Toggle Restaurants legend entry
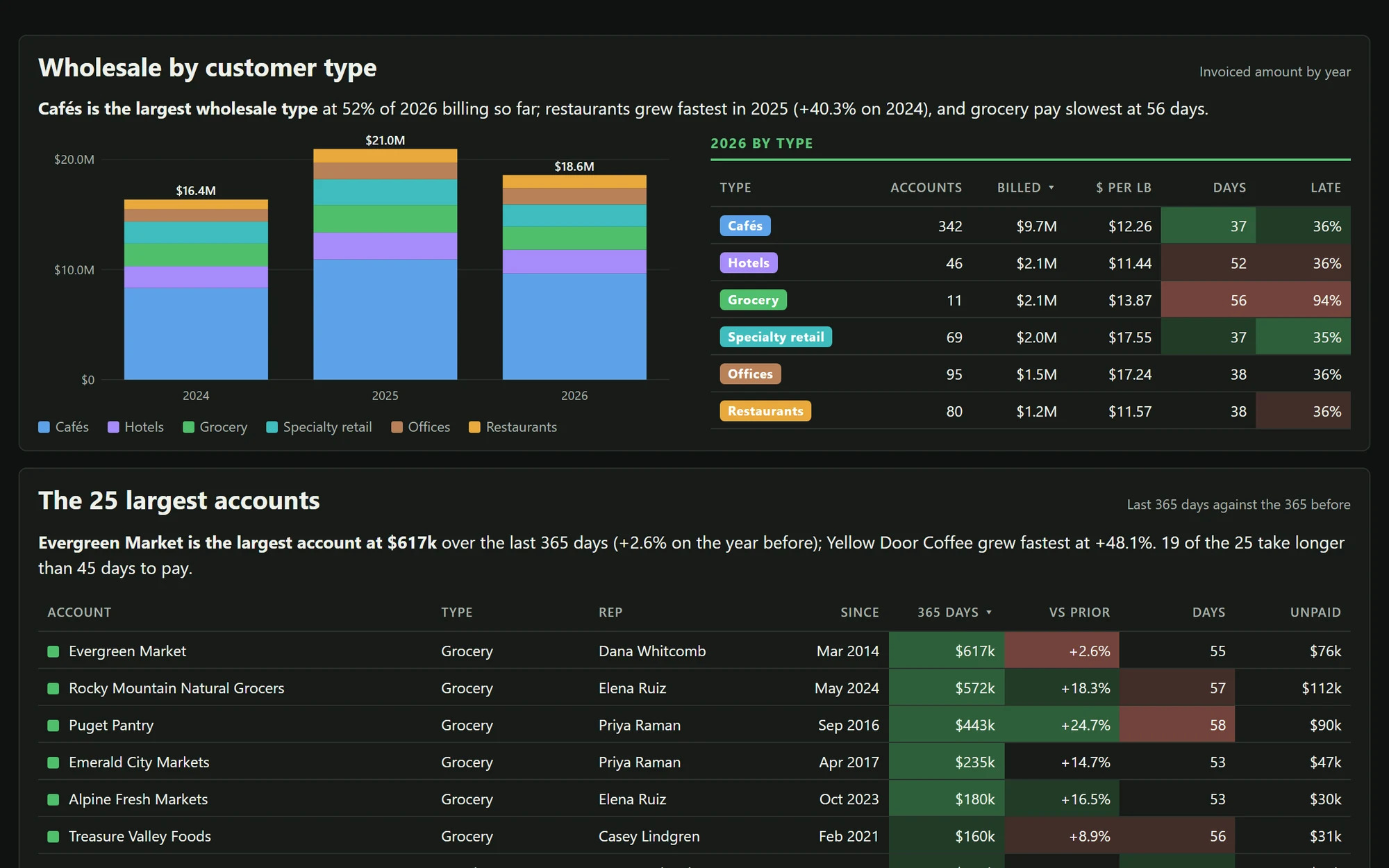 (x=513, y=427)
